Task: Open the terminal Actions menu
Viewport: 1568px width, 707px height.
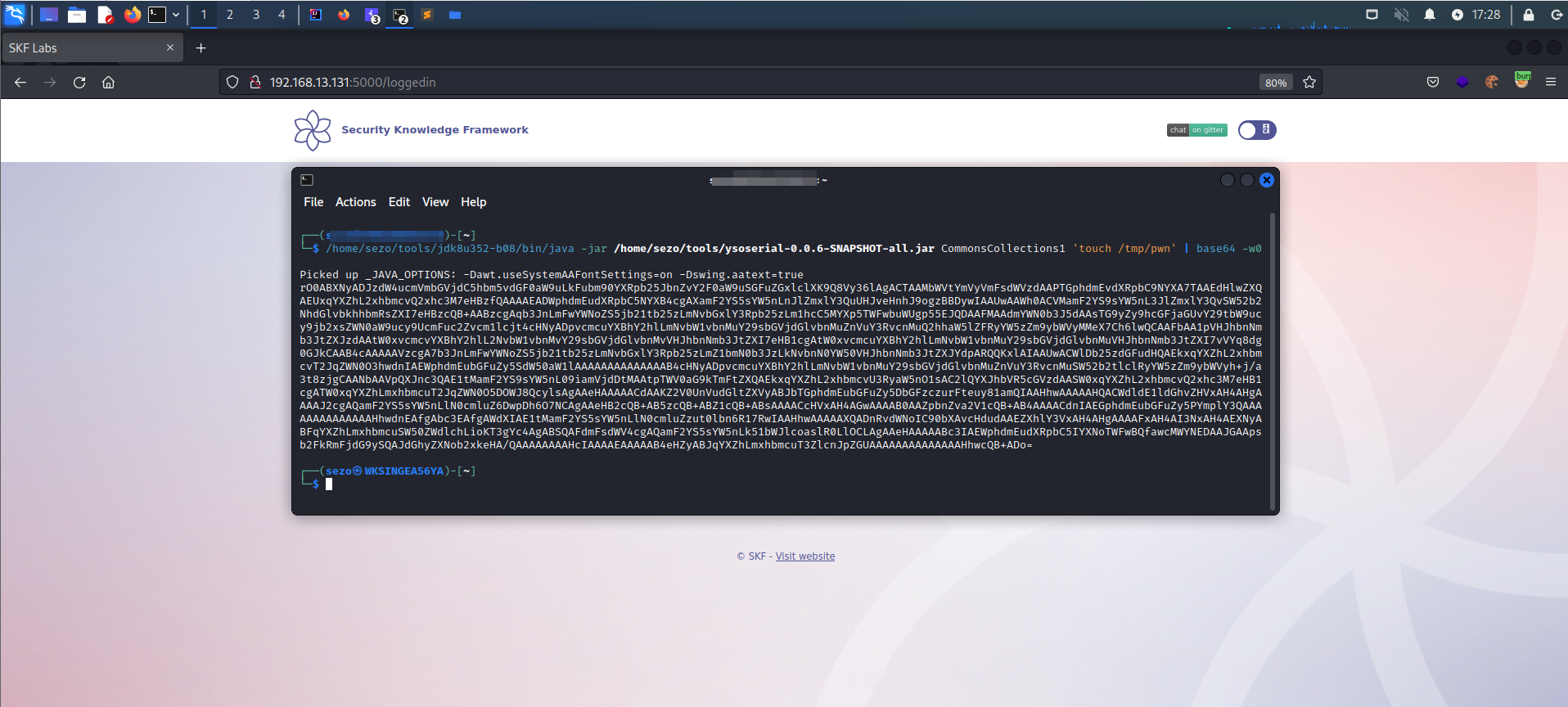Action: (x=356, y=202)
